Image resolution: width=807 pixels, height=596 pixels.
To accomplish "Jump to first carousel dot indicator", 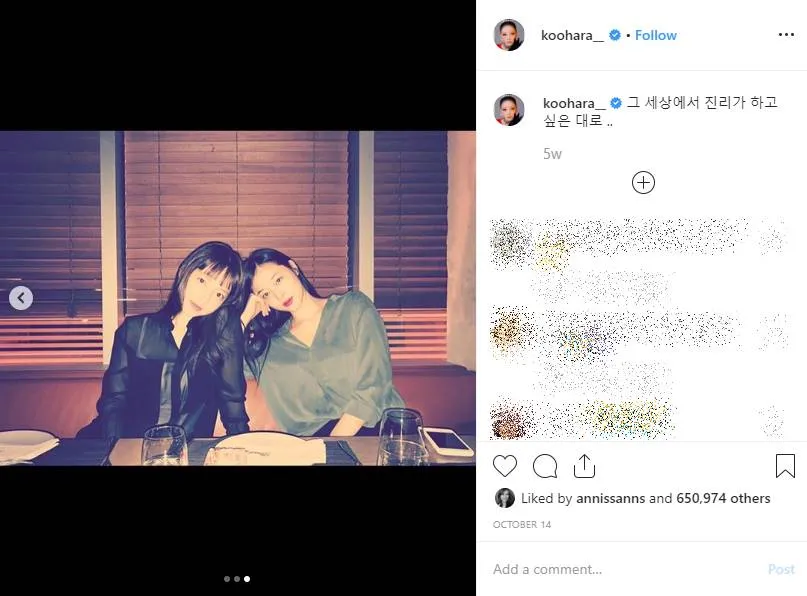I will coord(227,579).
